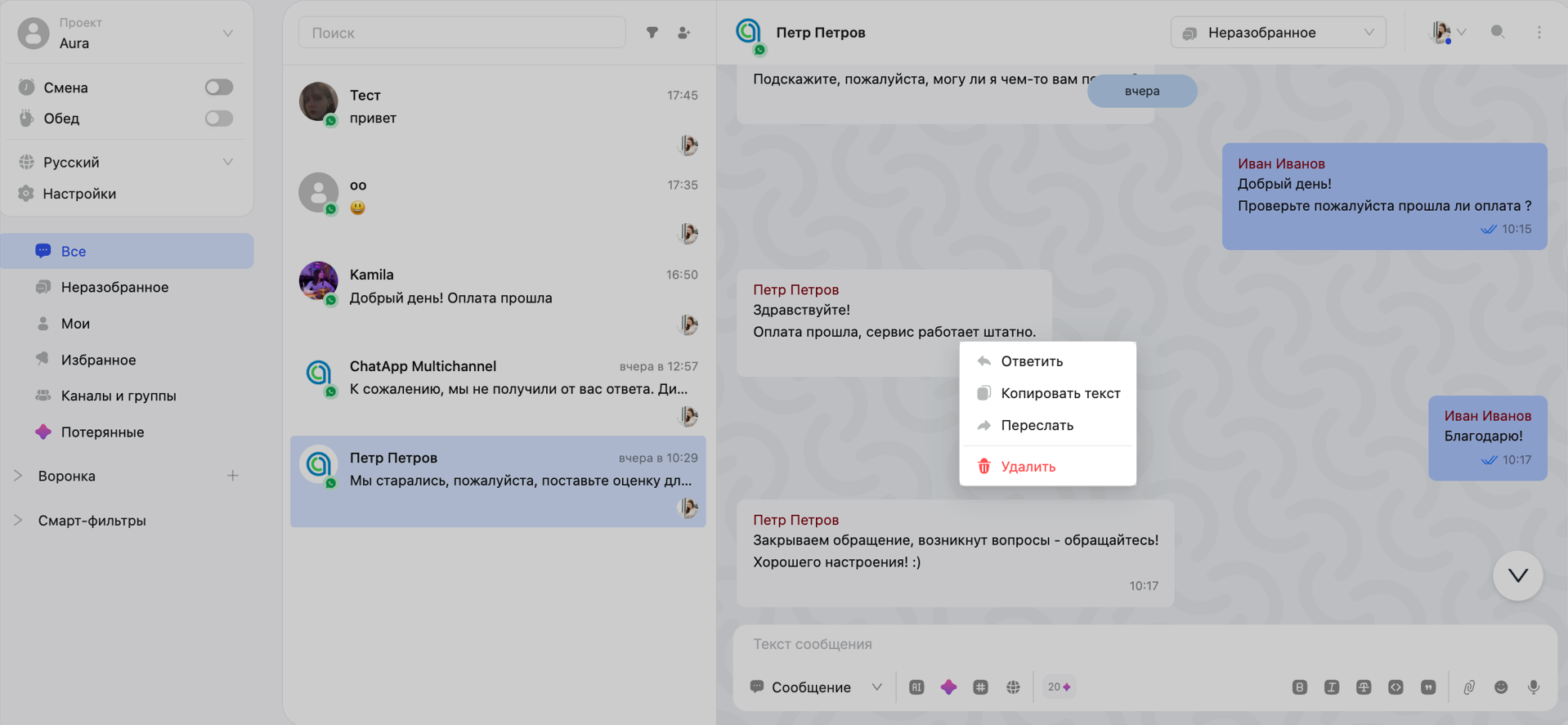
Task: Select Ответить in the context menu
Action: (1032, 361)
